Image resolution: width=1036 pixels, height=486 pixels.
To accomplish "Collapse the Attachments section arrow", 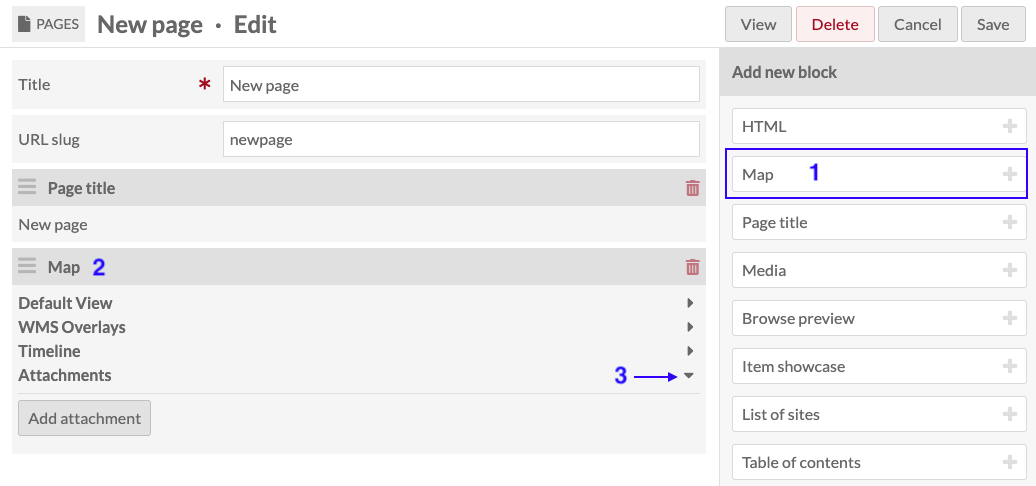I will pos(689,375).
